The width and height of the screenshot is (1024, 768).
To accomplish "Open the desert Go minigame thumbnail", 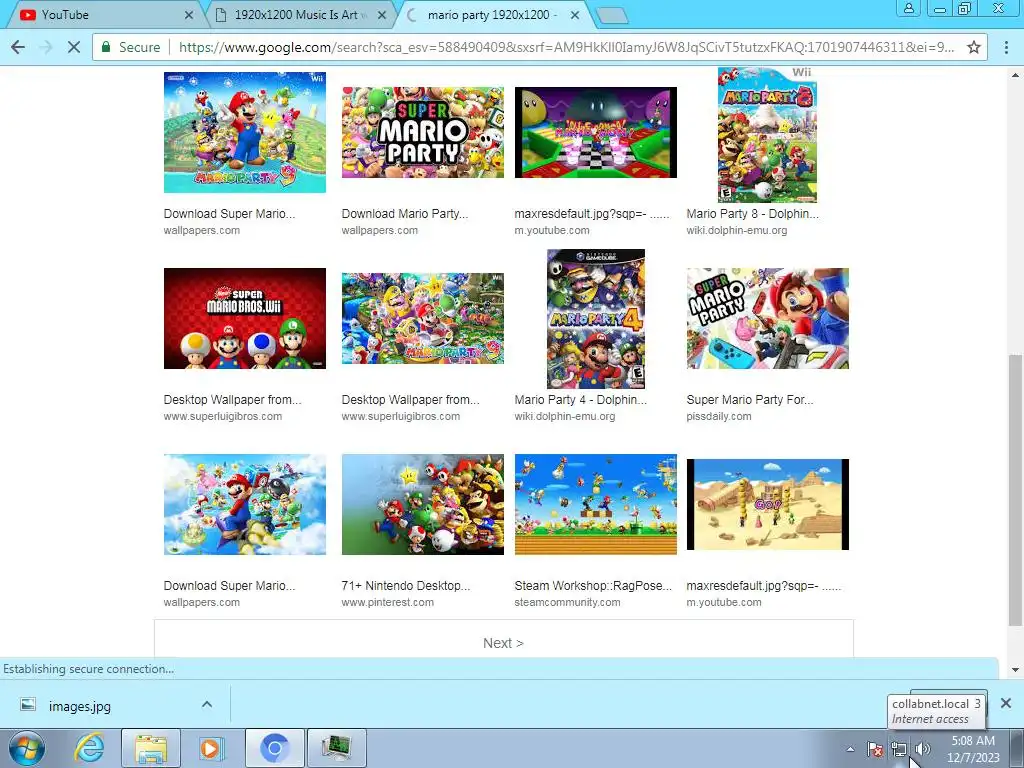I will pyautogui.click(x=767, y=504).
